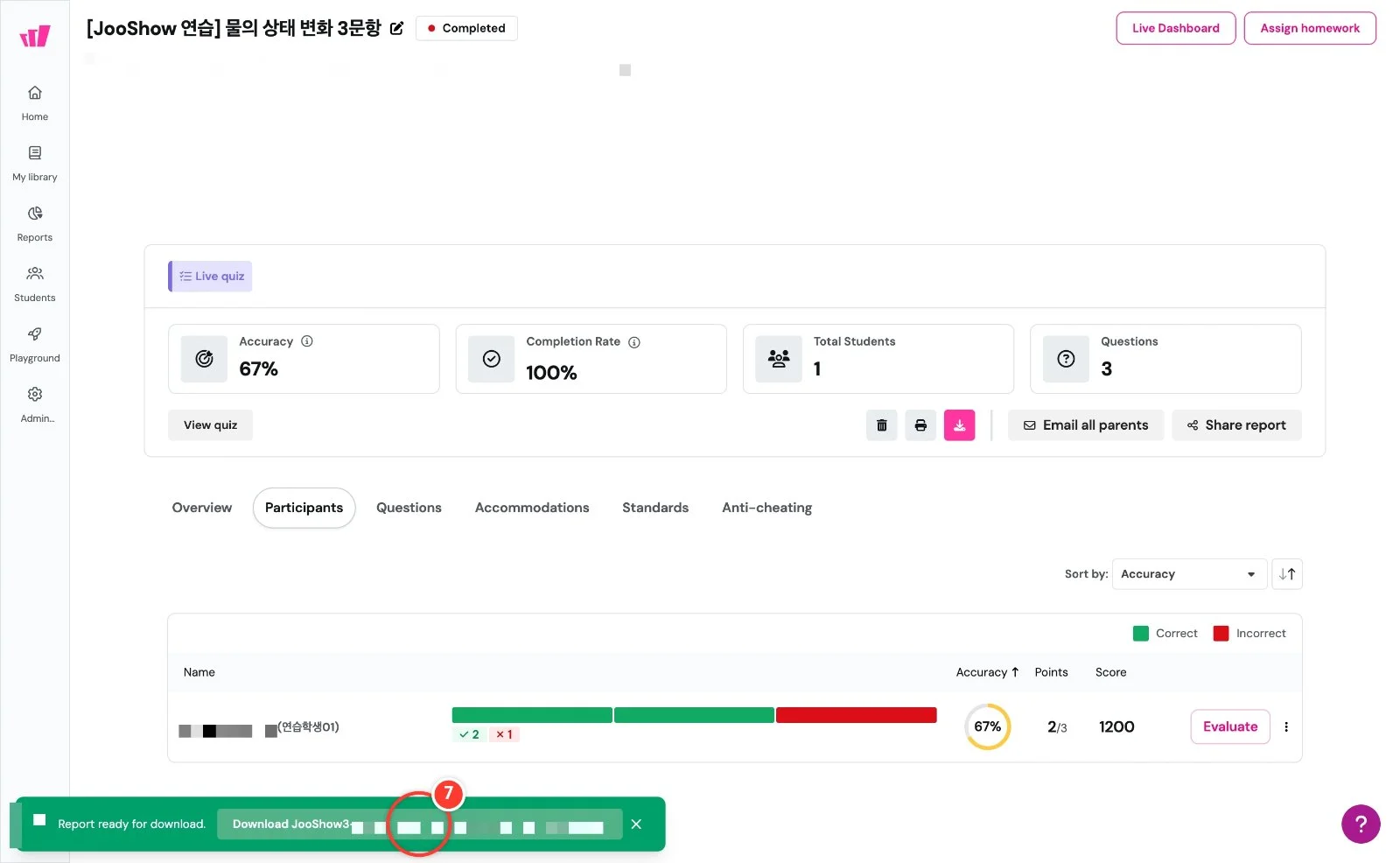Click the score value 1200
Image resolution: width=1400 pixels, height=863 pixels.
pyautogui.click(x=1116, y=726)
